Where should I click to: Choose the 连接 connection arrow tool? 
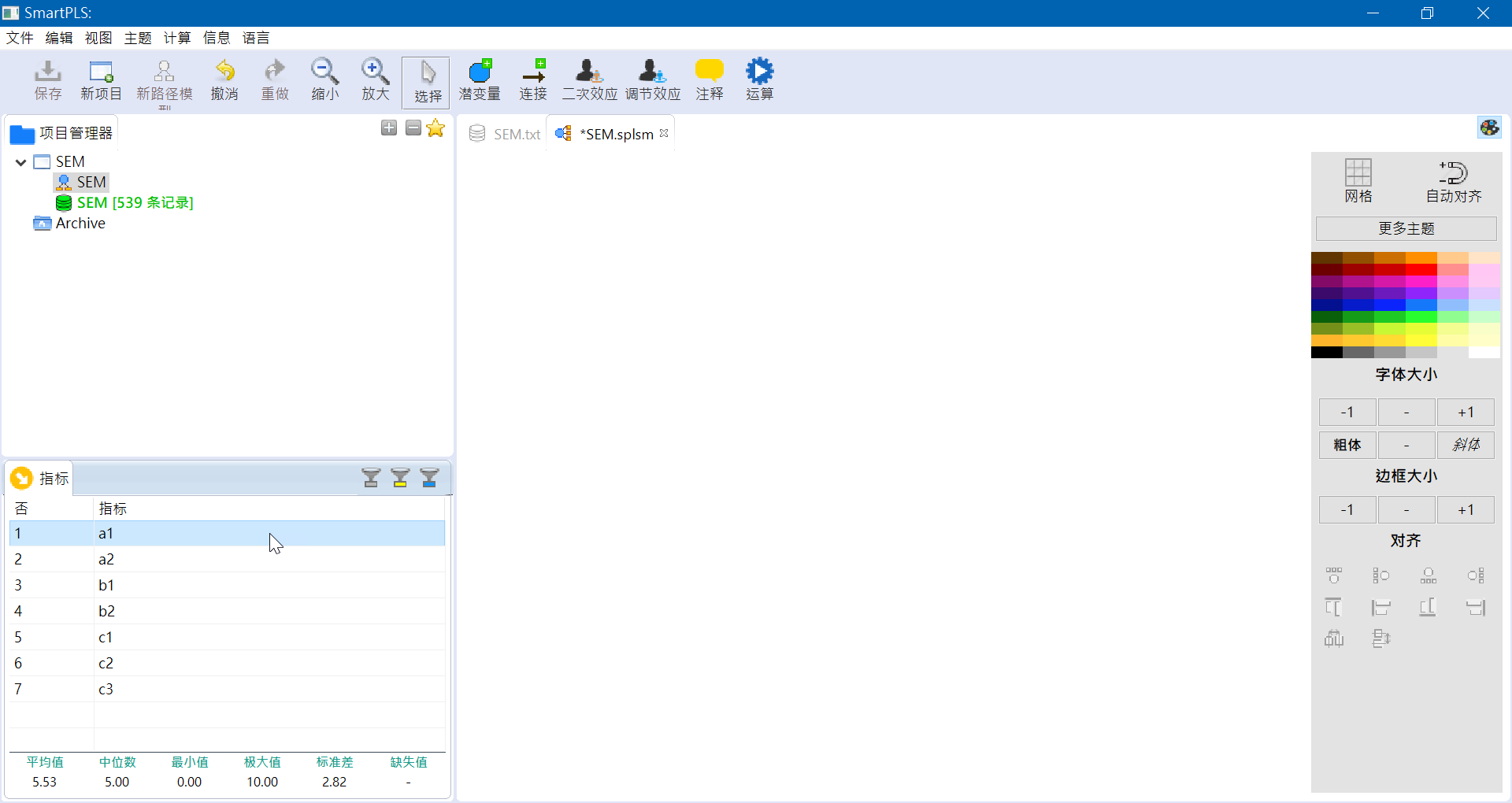point(533,80)
